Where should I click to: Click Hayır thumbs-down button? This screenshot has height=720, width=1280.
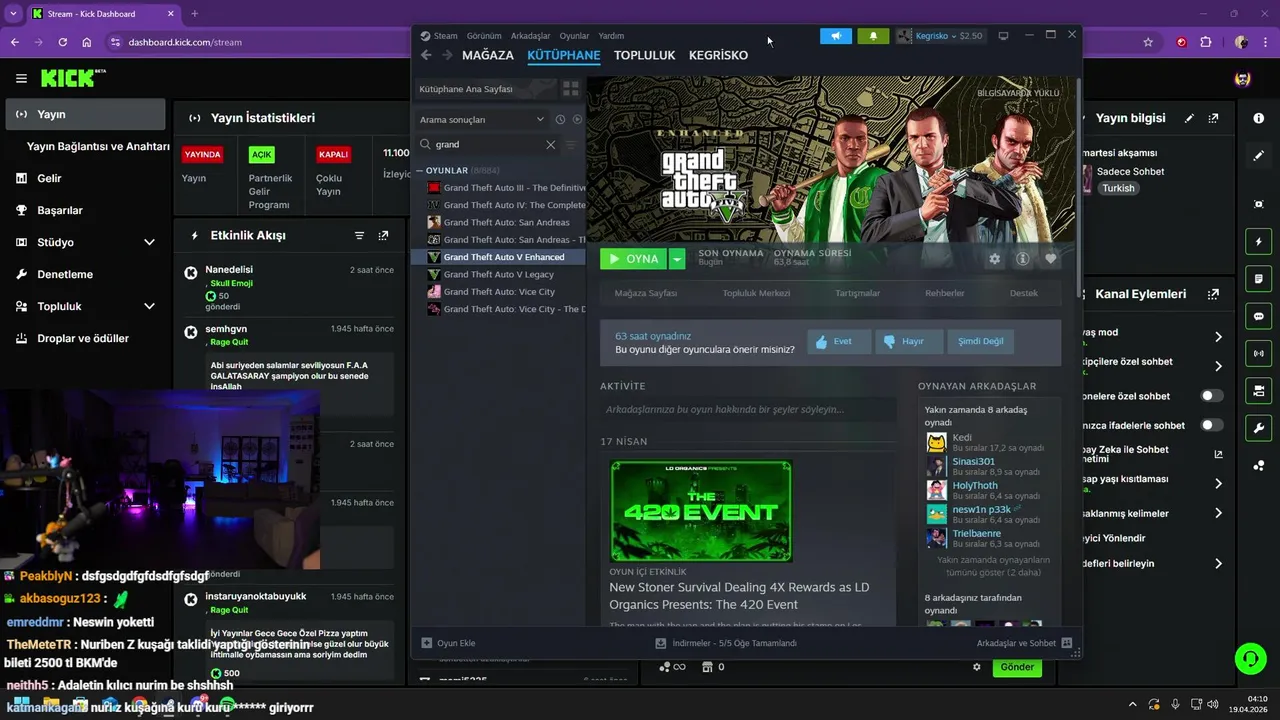click(909, 341)
